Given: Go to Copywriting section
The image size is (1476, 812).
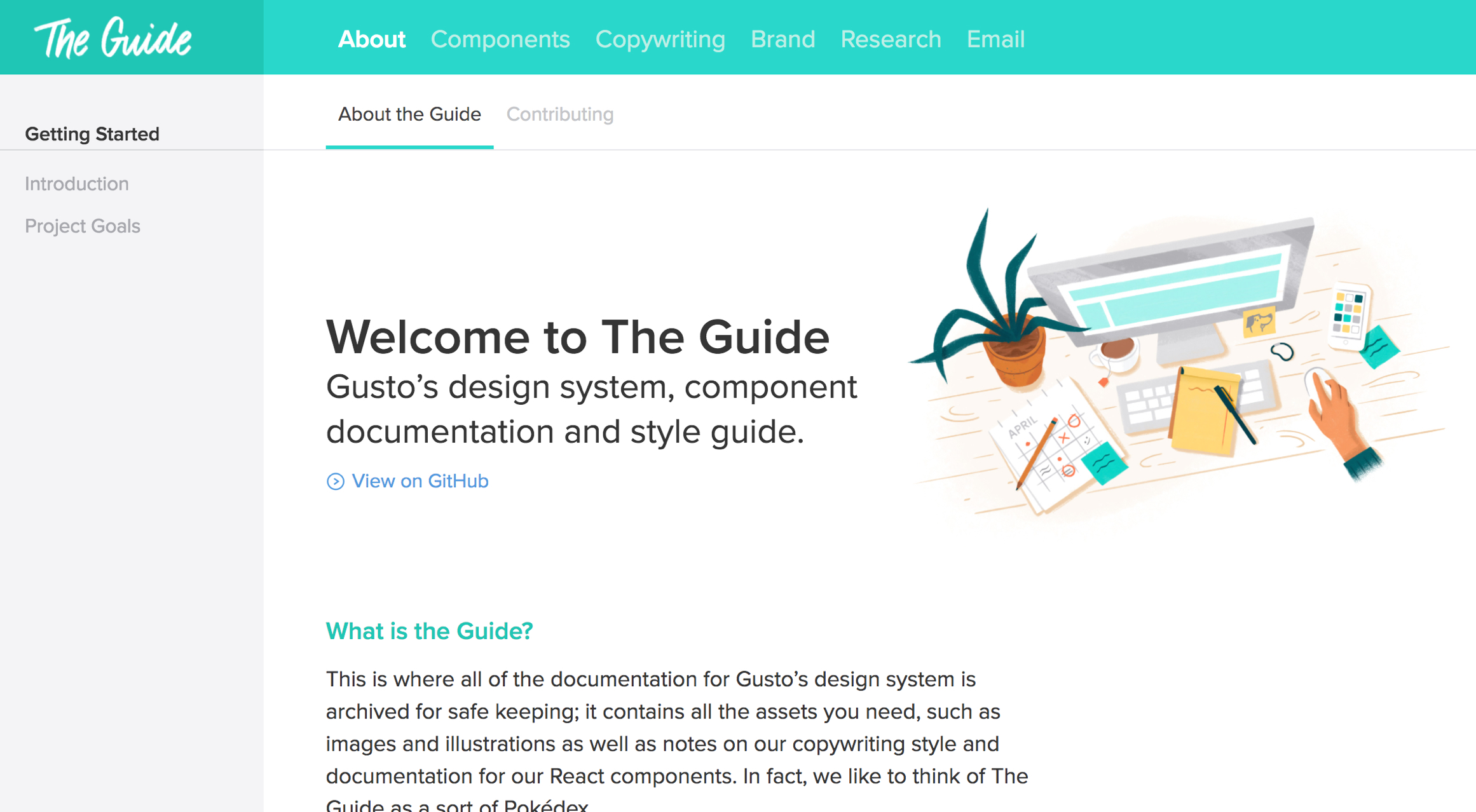Looking at the screenshot, I should pos(660,39).
